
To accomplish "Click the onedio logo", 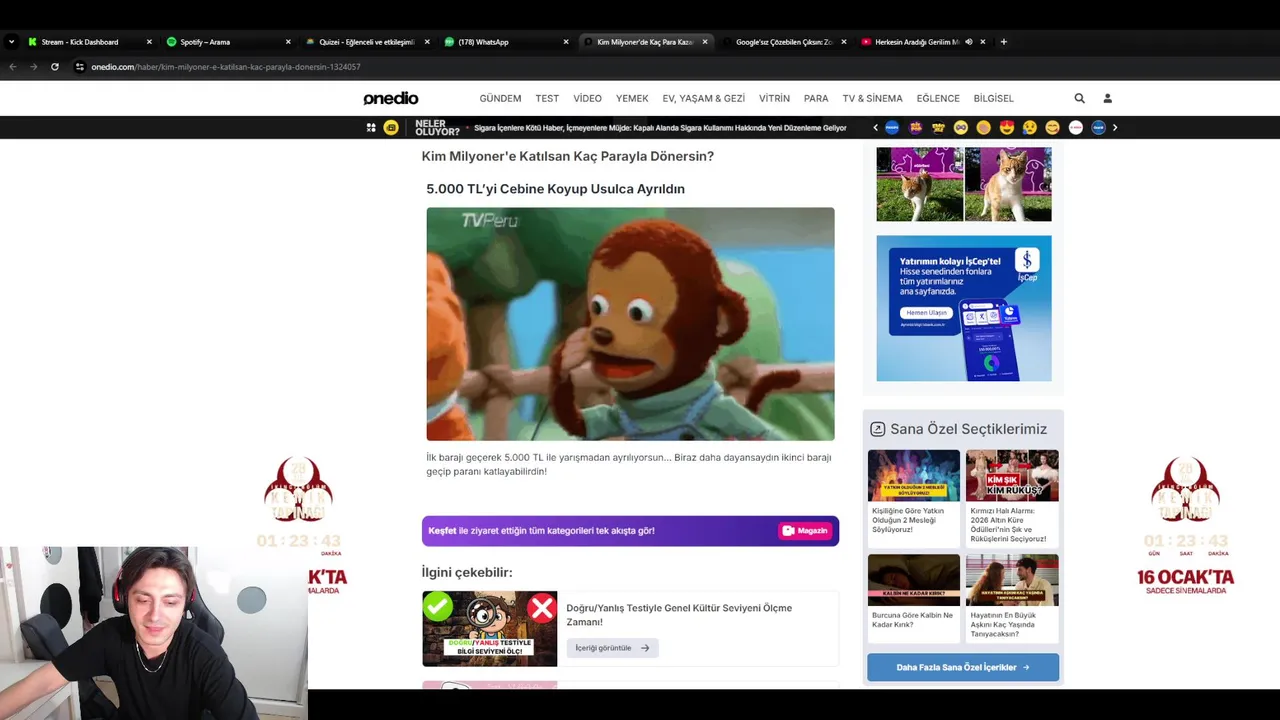I will [x=391, y=98].
